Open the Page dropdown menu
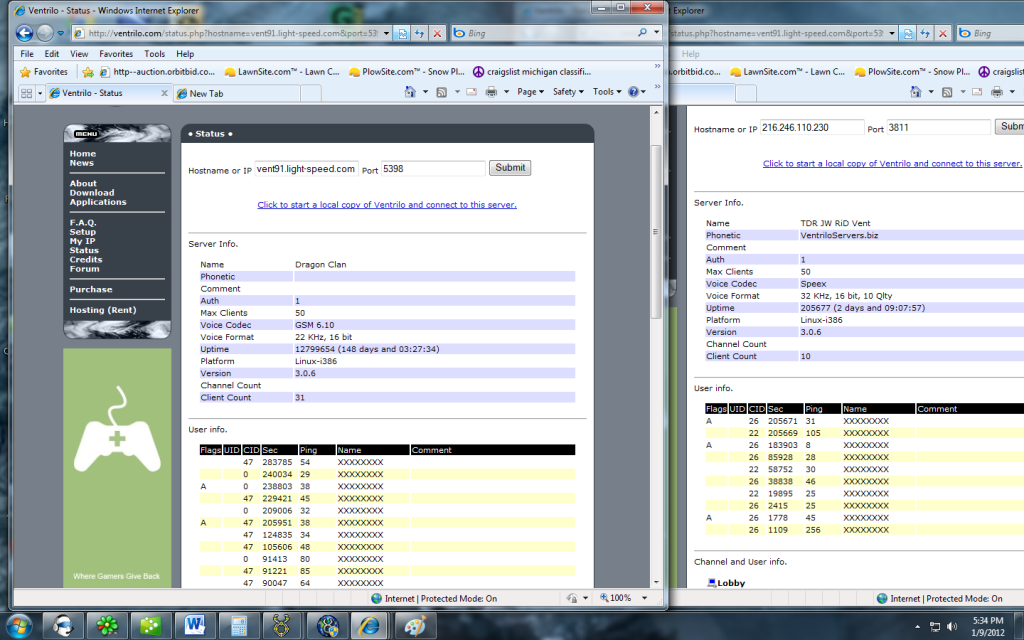1024x640 pixels. click(530, 92)
